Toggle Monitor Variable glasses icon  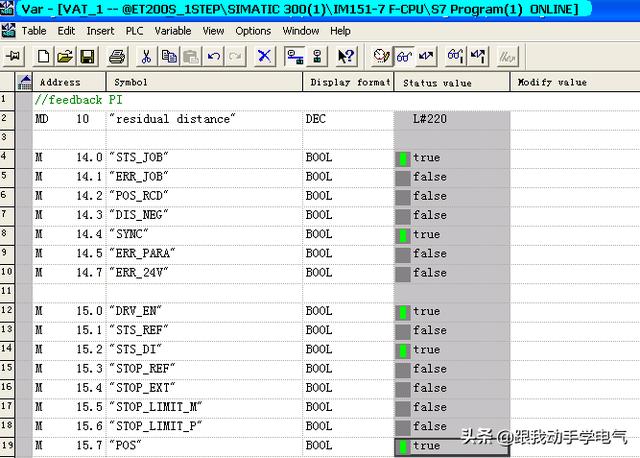click(x=404, y=56)
